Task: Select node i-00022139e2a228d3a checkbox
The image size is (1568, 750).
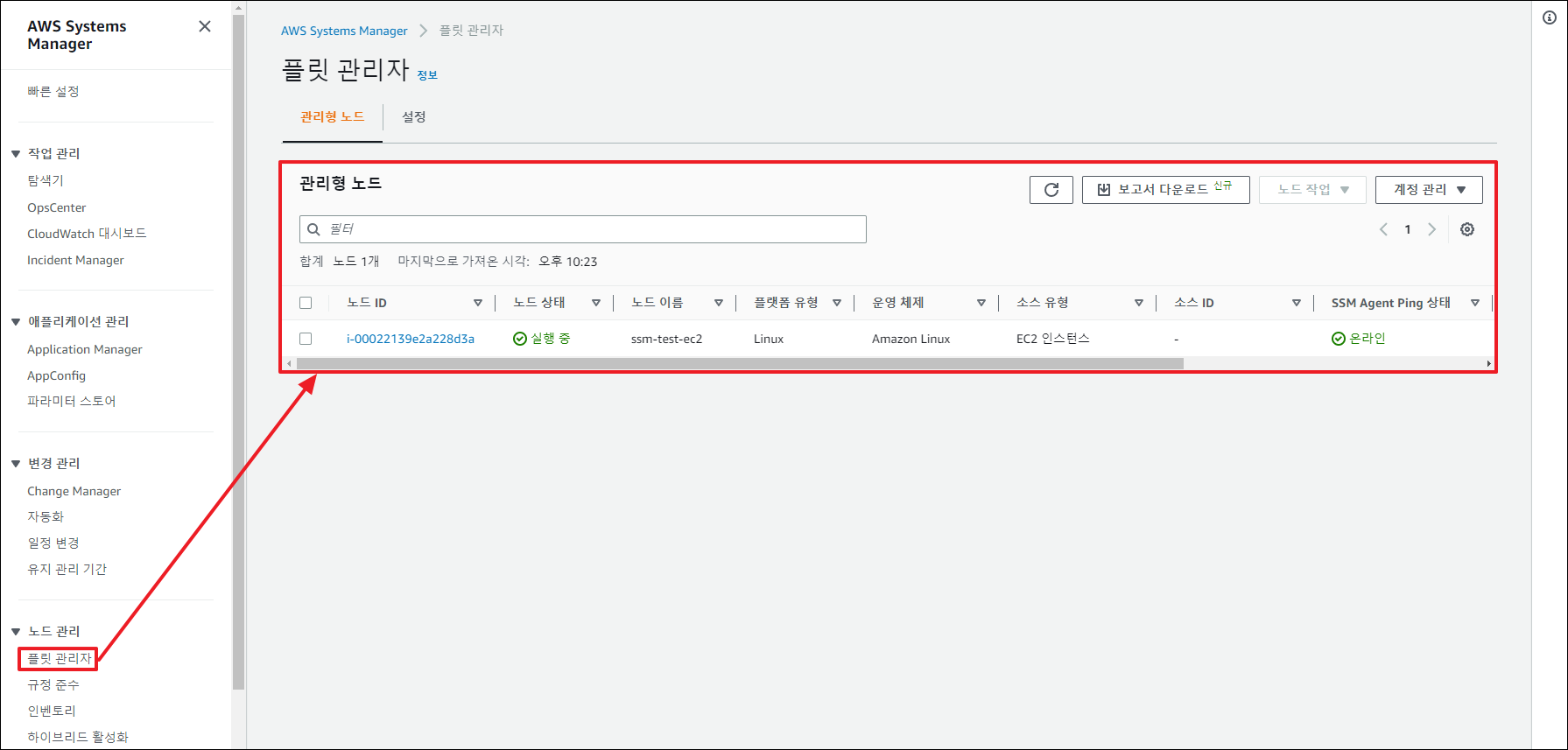Action: 306,339
